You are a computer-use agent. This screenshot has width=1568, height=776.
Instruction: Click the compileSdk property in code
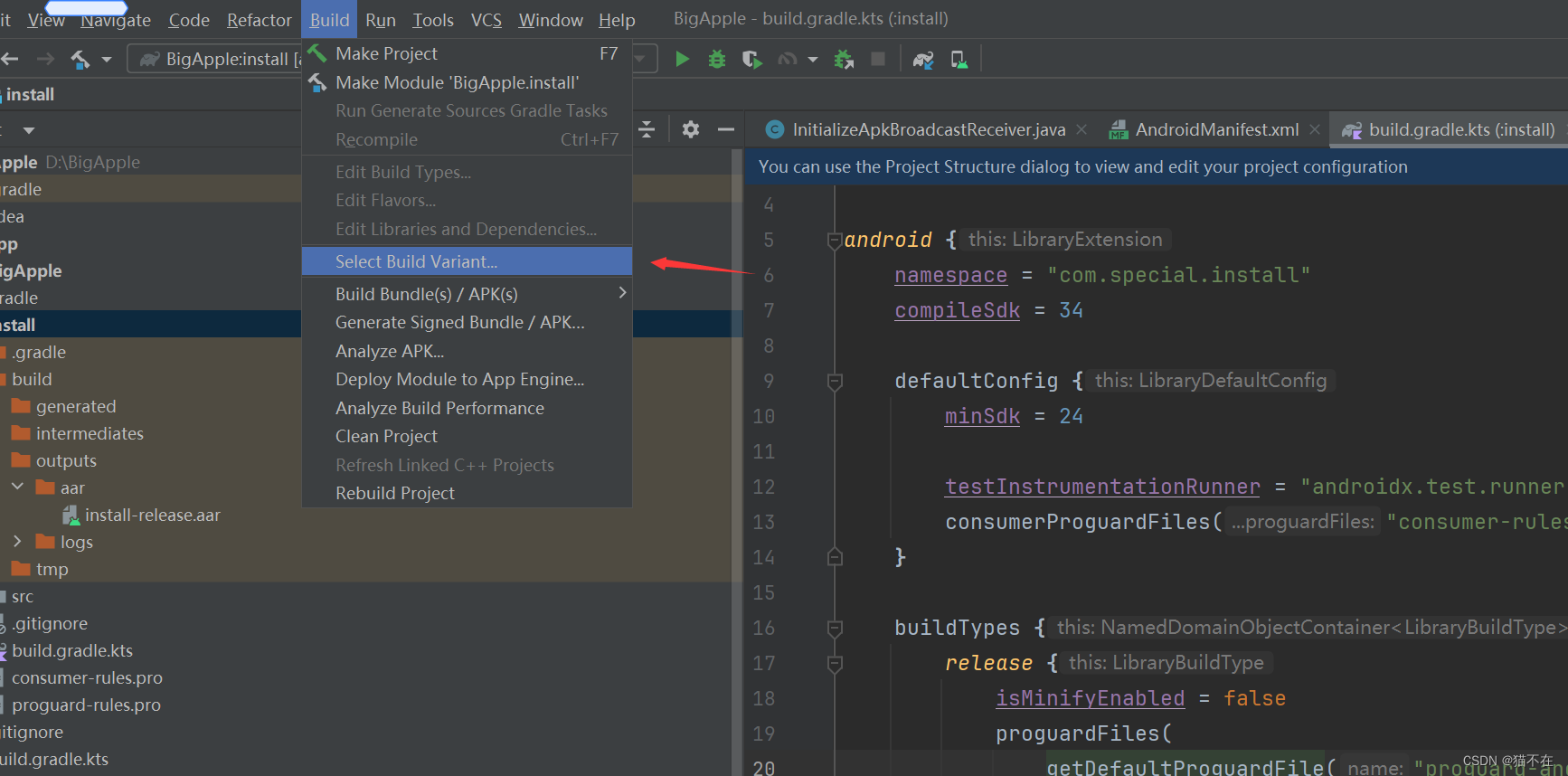tap(957, 310)
